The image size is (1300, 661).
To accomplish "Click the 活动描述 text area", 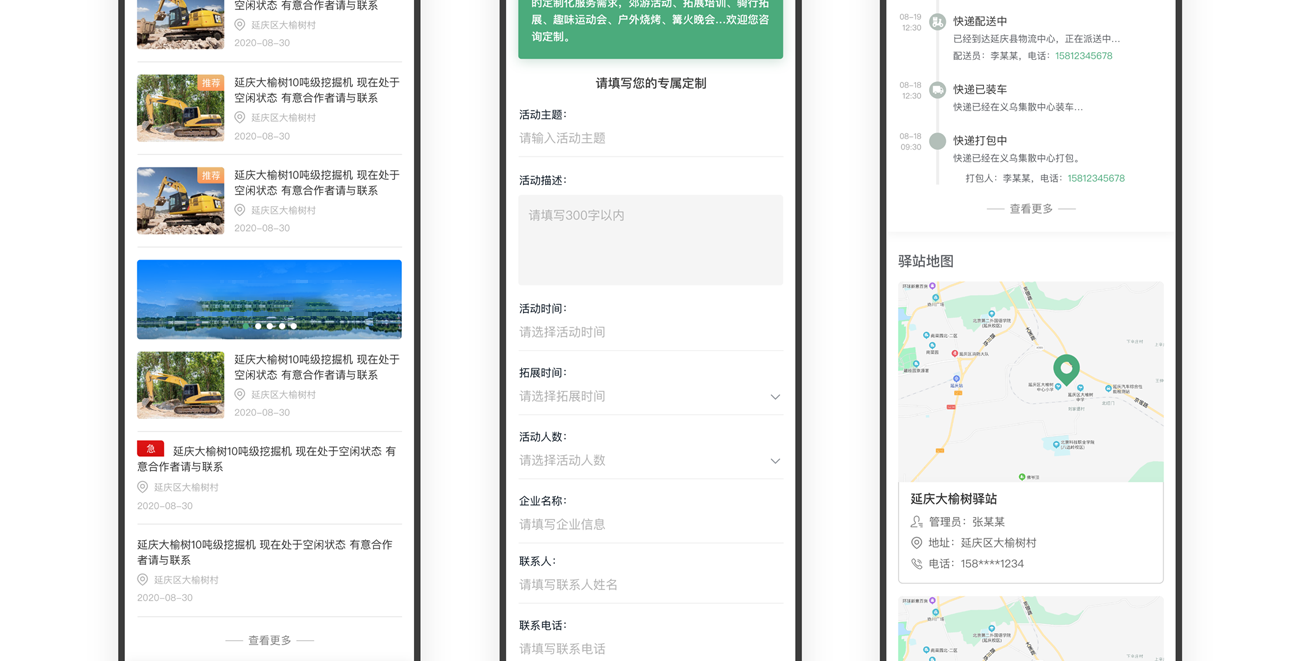I will (650, 240).
